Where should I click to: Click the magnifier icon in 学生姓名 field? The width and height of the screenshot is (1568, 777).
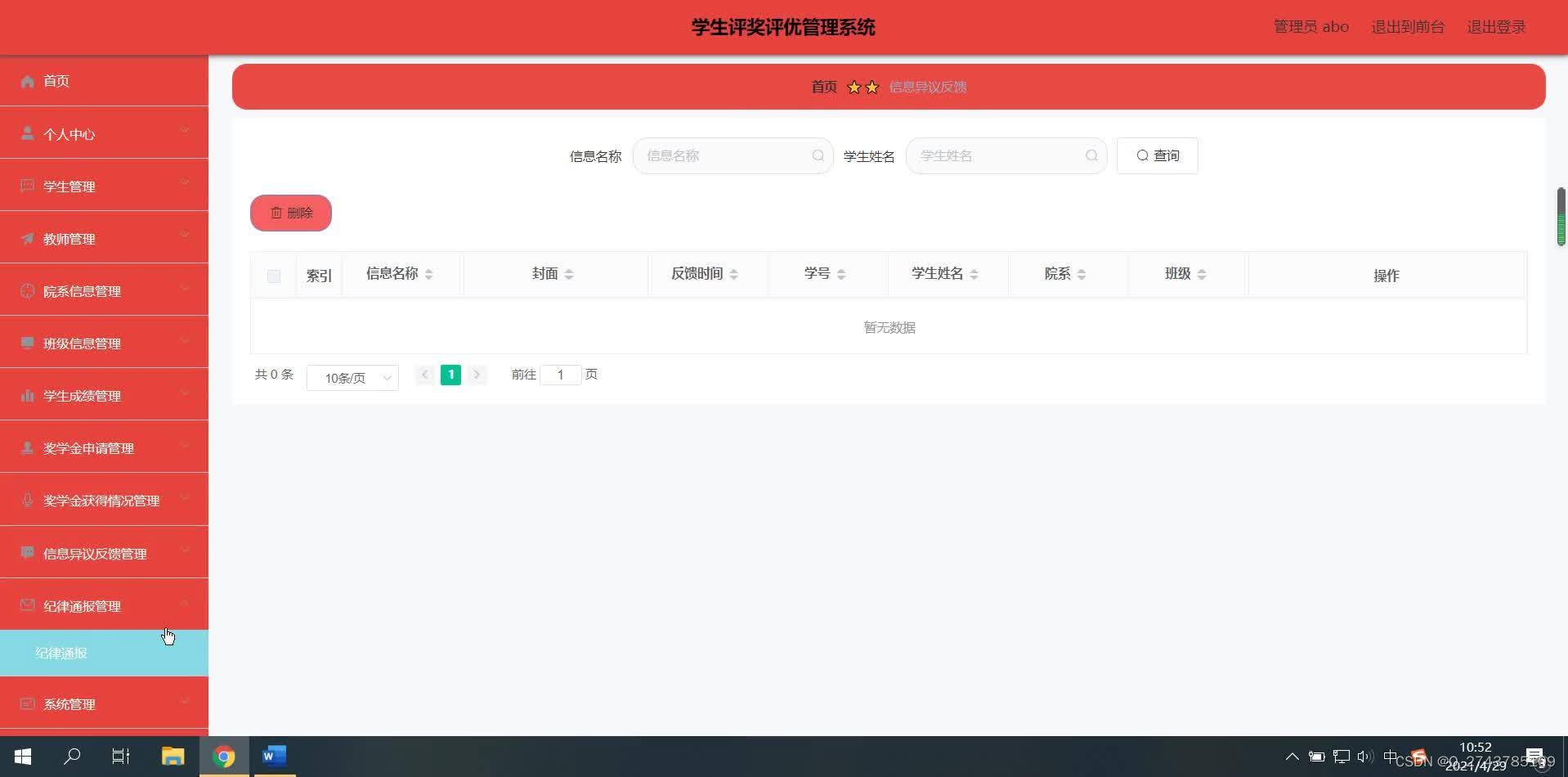click(1091, 155)
